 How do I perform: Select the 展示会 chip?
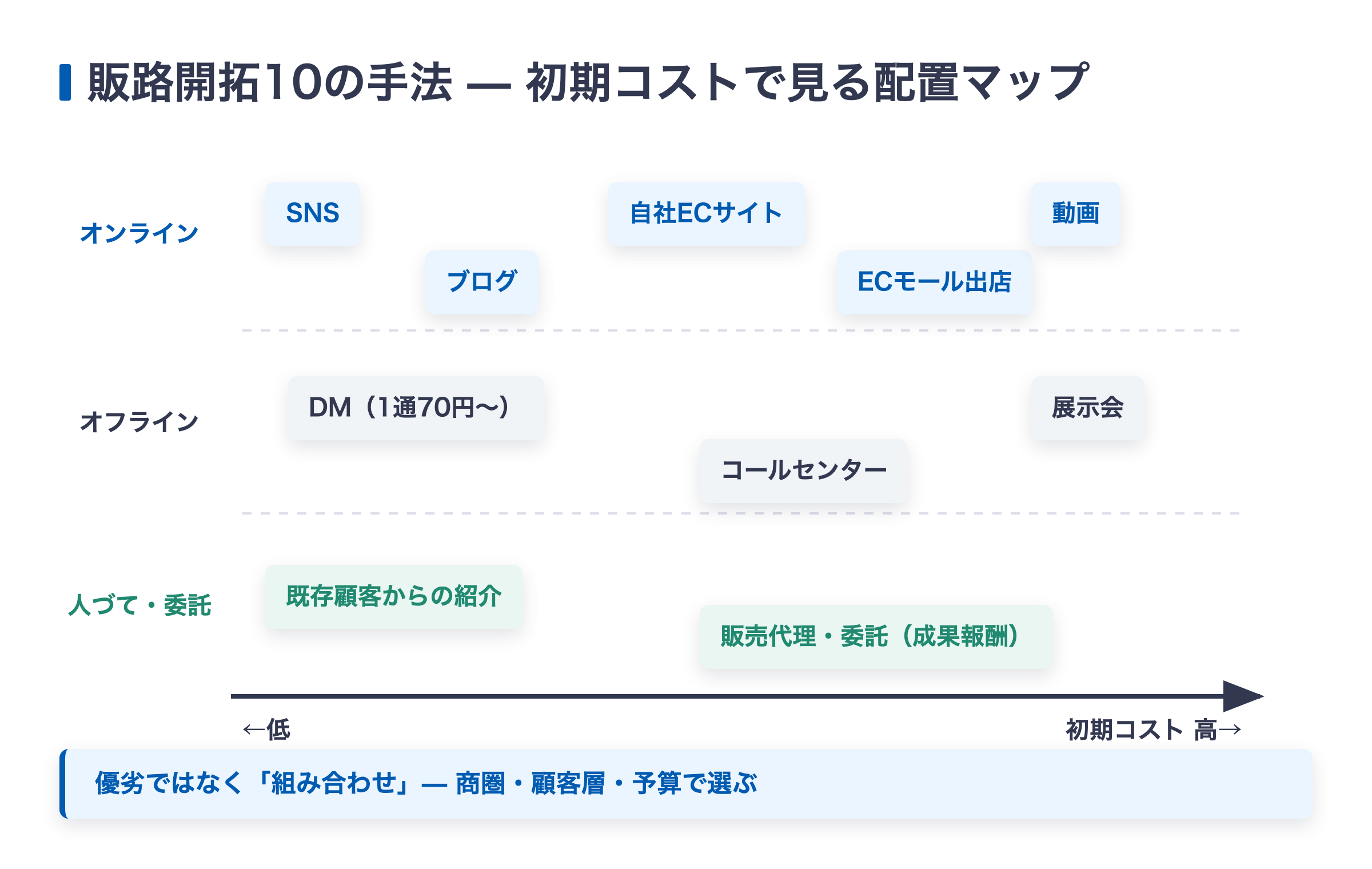click(1088, 408)
